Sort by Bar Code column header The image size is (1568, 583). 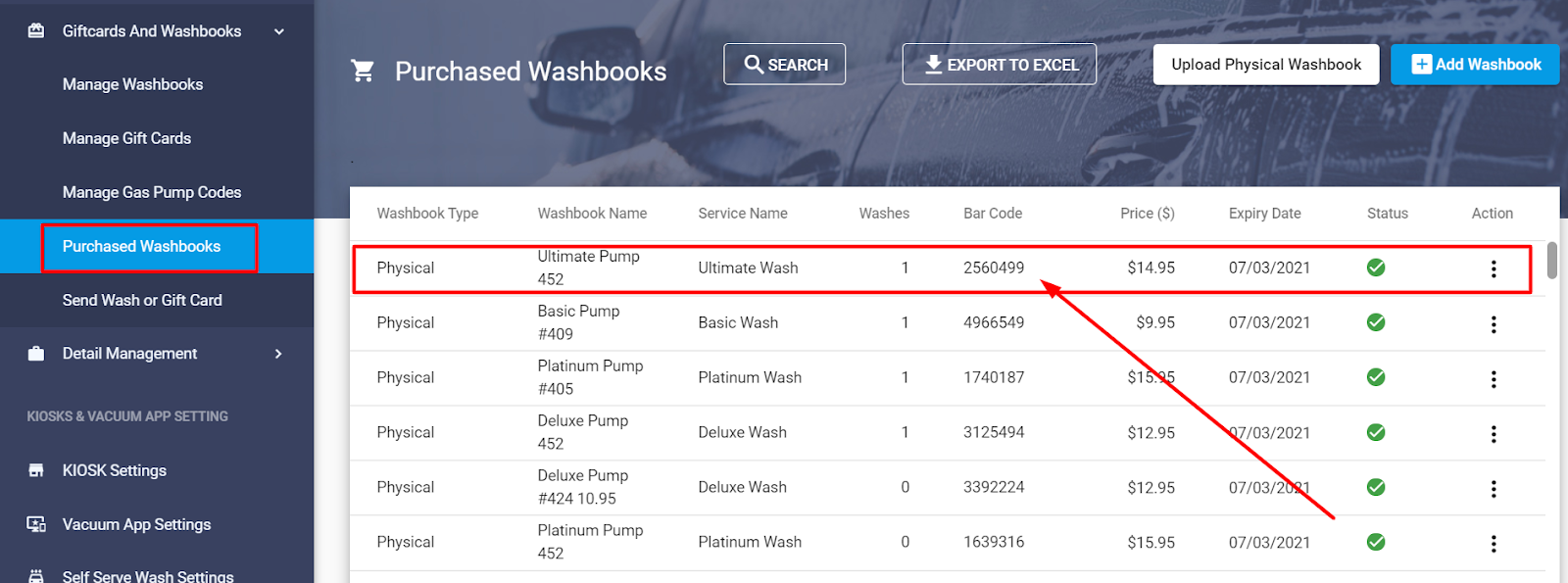click(x=993, y=213)
